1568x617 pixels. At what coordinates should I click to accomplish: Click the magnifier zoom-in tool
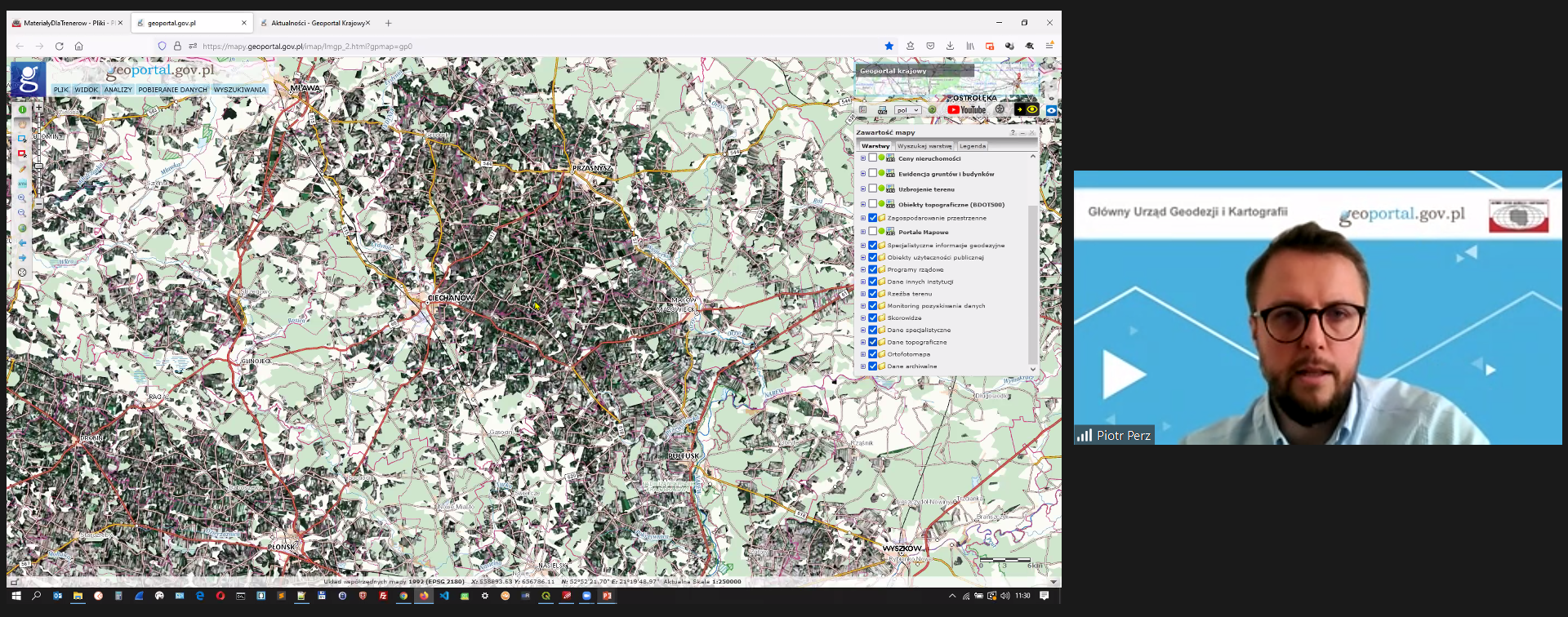click(22, 198)
